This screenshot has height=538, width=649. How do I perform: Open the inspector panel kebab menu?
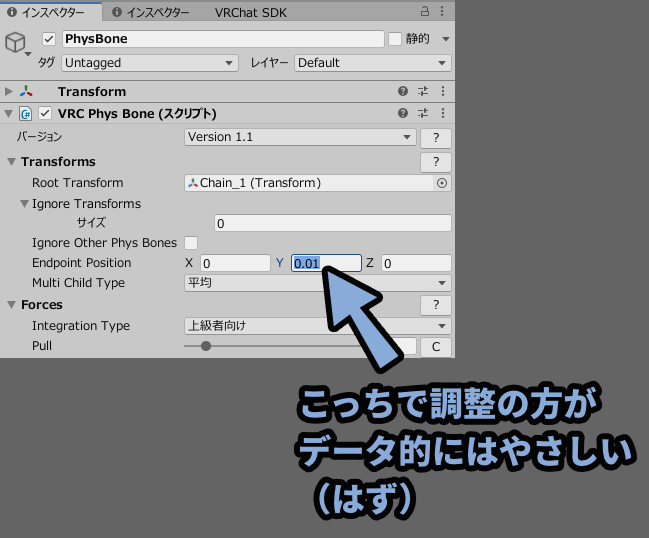pyautogui.click(x=443, y=12)
